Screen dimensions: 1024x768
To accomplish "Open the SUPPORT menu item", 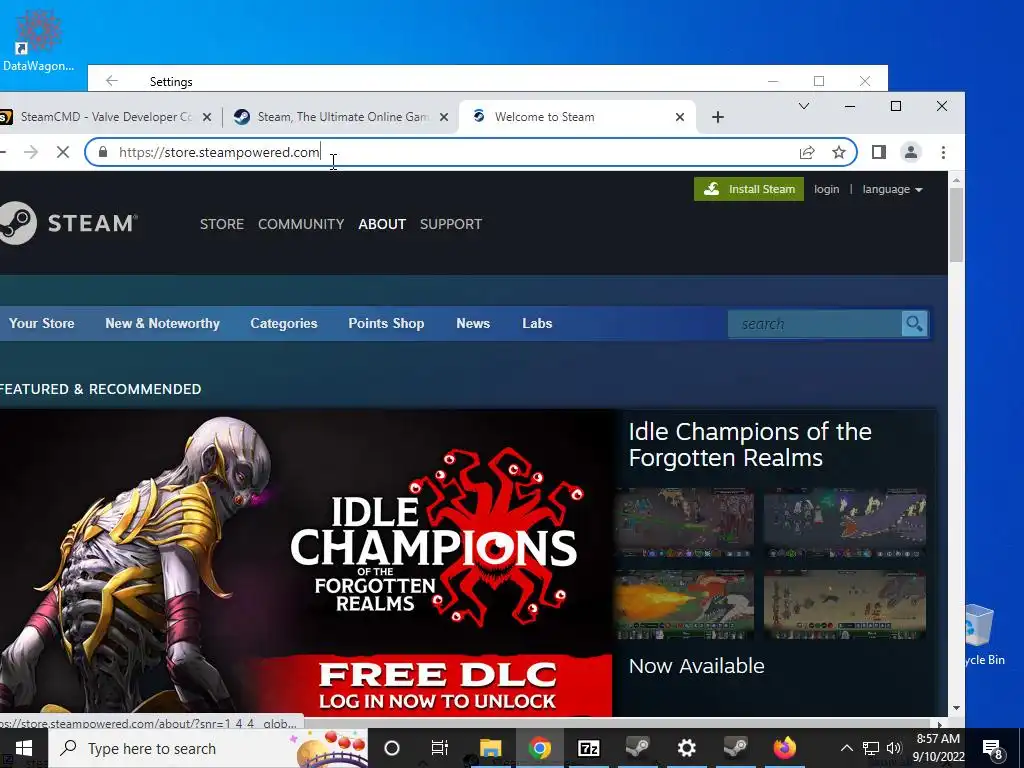I will (451, 224).
